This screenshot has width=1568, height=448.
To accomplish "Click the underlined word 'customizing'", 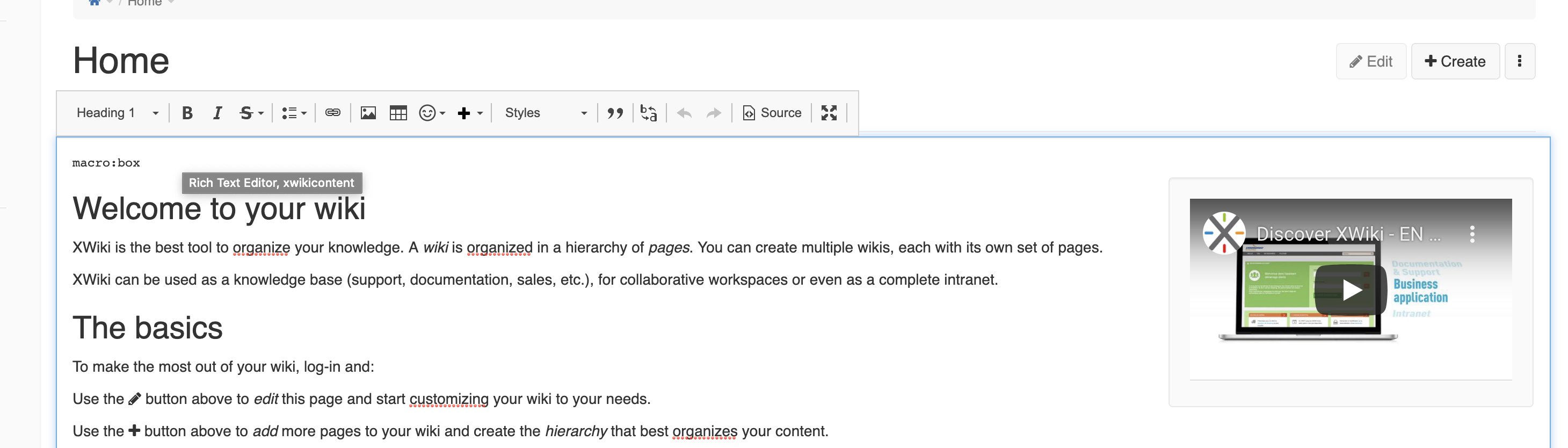I will (x=448, y=399).
